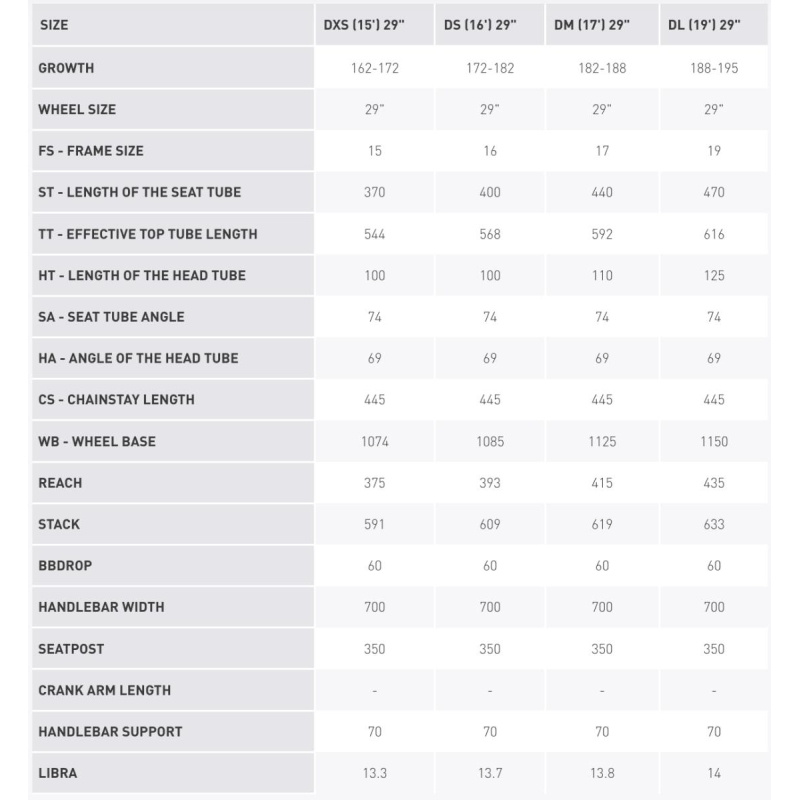The height and width of the screenshot is (800, 800).
Task: Click the SIZE header cell
Action: tap(54, 25)
